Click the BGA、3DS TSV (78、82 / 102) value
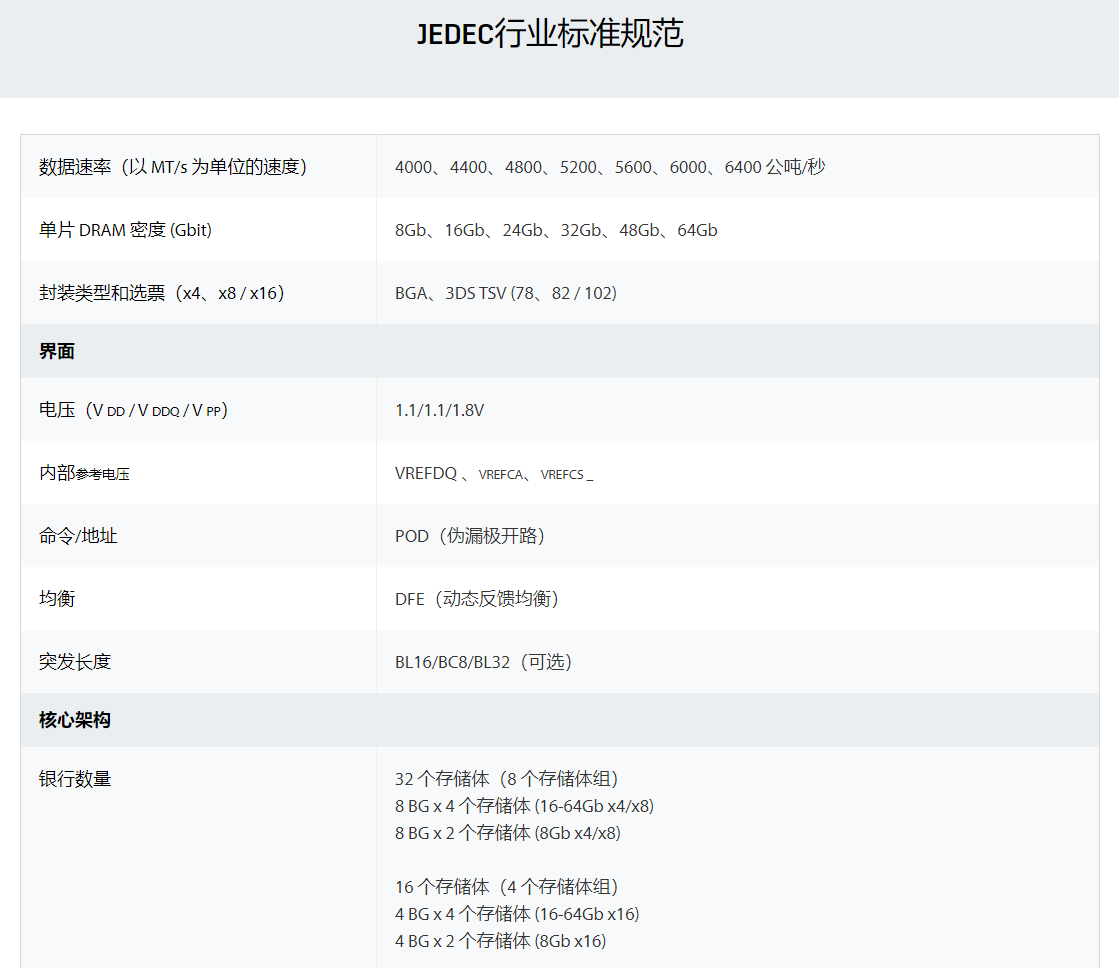This screenshot has height=968, width=1119. click(x=506, y=293)
